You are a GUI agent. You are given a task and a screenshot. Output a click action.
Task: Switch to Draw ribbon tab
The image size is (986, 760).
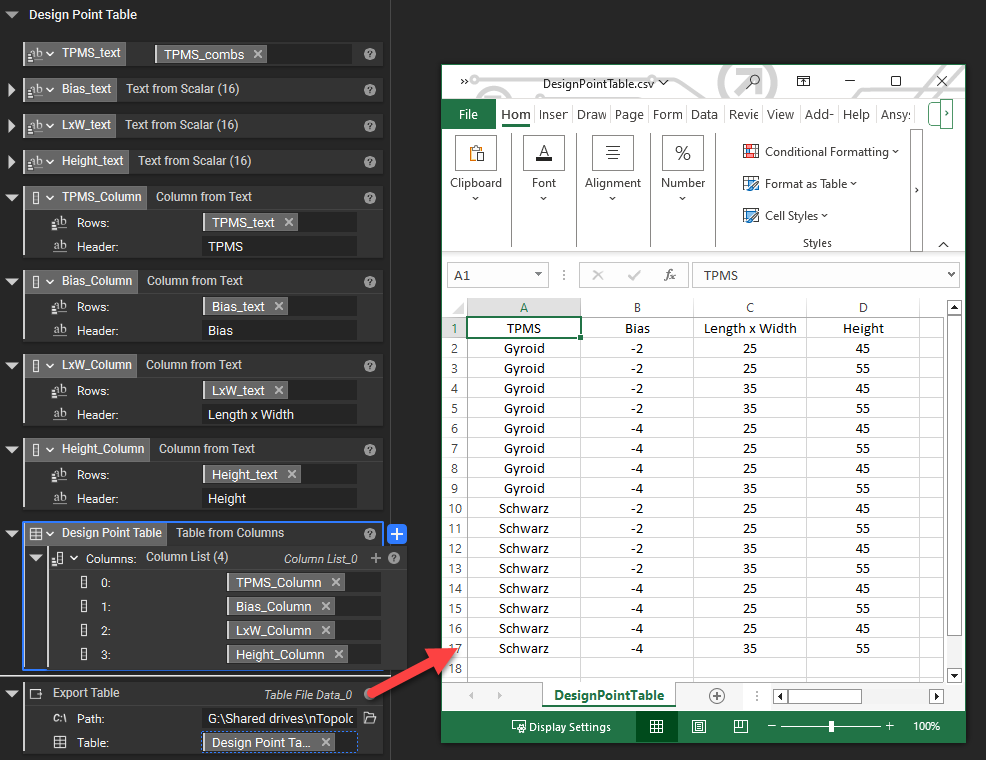592,114
